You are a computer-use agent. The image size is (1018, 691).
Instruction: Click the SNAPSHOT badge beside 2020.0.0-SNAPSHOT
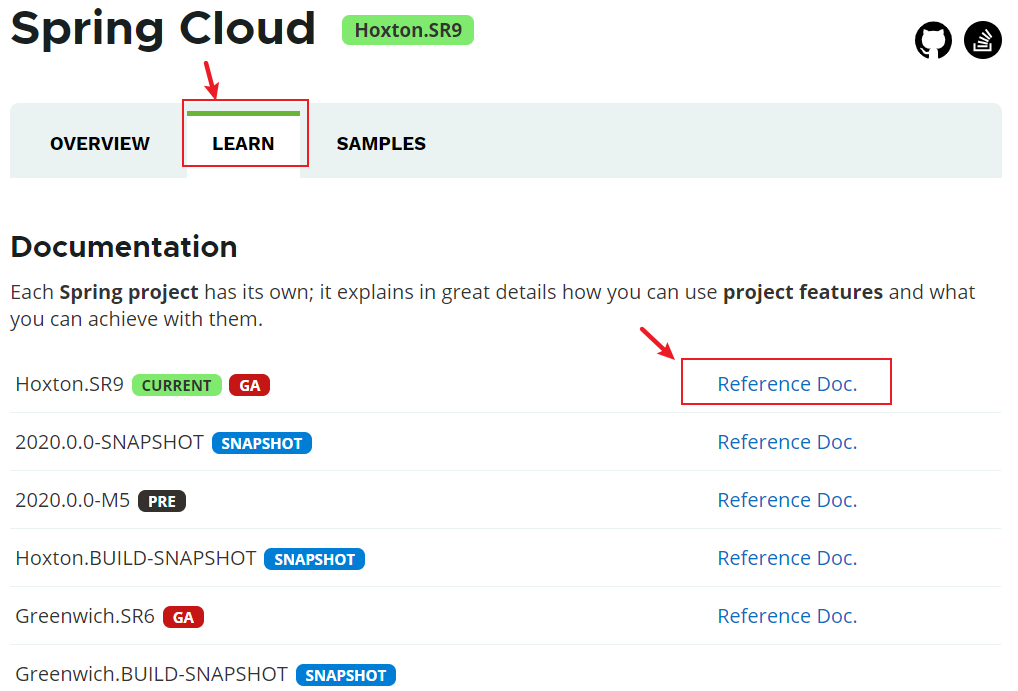tap(262, 443)
